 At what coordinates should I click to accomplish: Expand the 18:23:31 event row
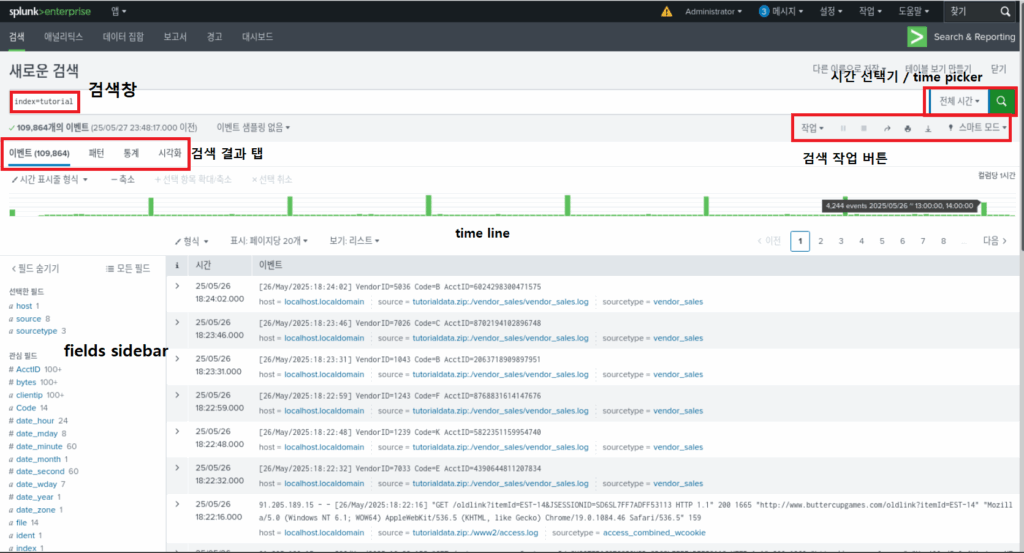tap(177, 359)
